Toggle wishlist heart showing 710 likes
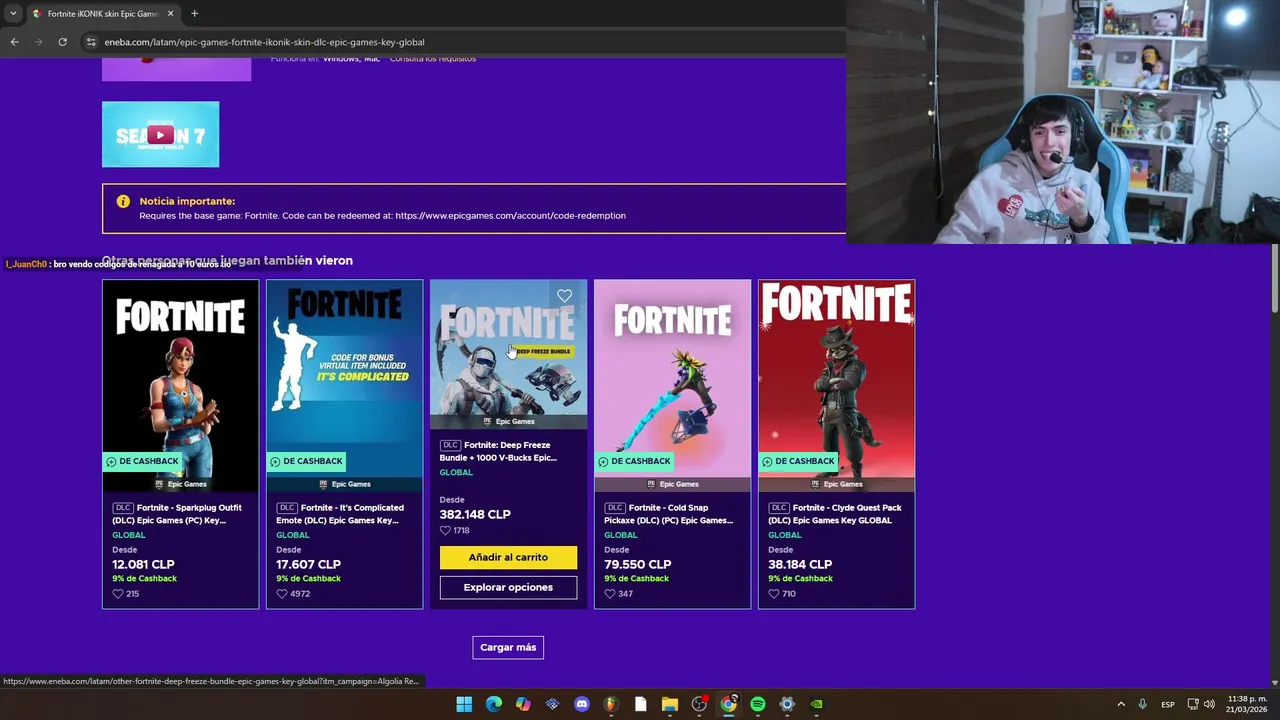Viewport: 1280px width, 720px height. [774, 594]
